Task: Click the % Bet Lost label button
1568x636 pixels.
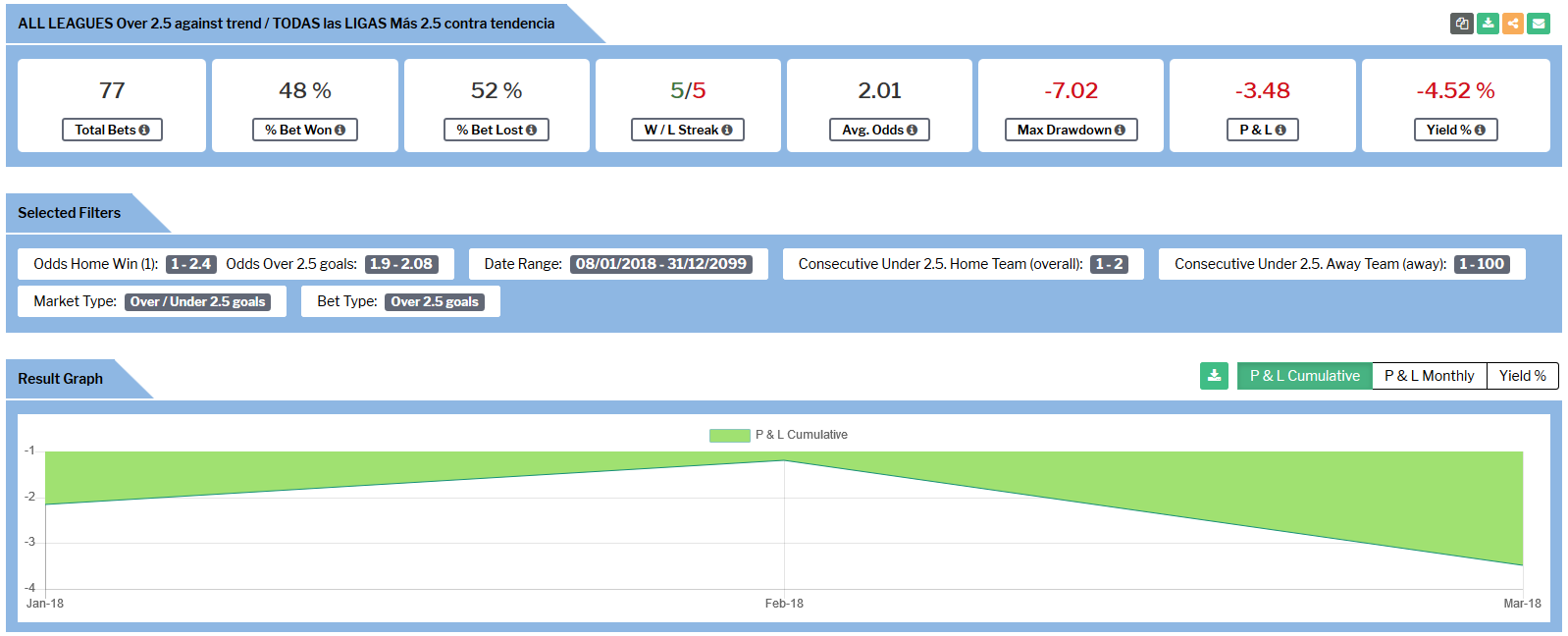Action: 497,130
